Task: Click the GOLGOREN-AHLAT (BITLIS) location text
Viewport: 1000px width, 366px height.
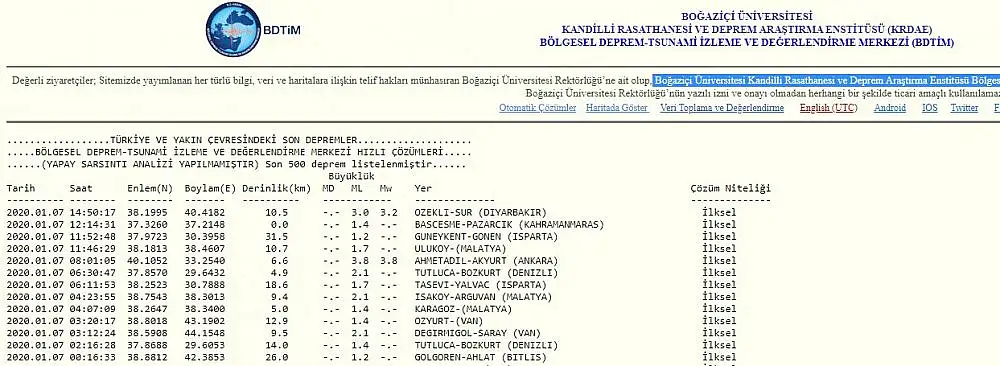Action: pos(480,358)
